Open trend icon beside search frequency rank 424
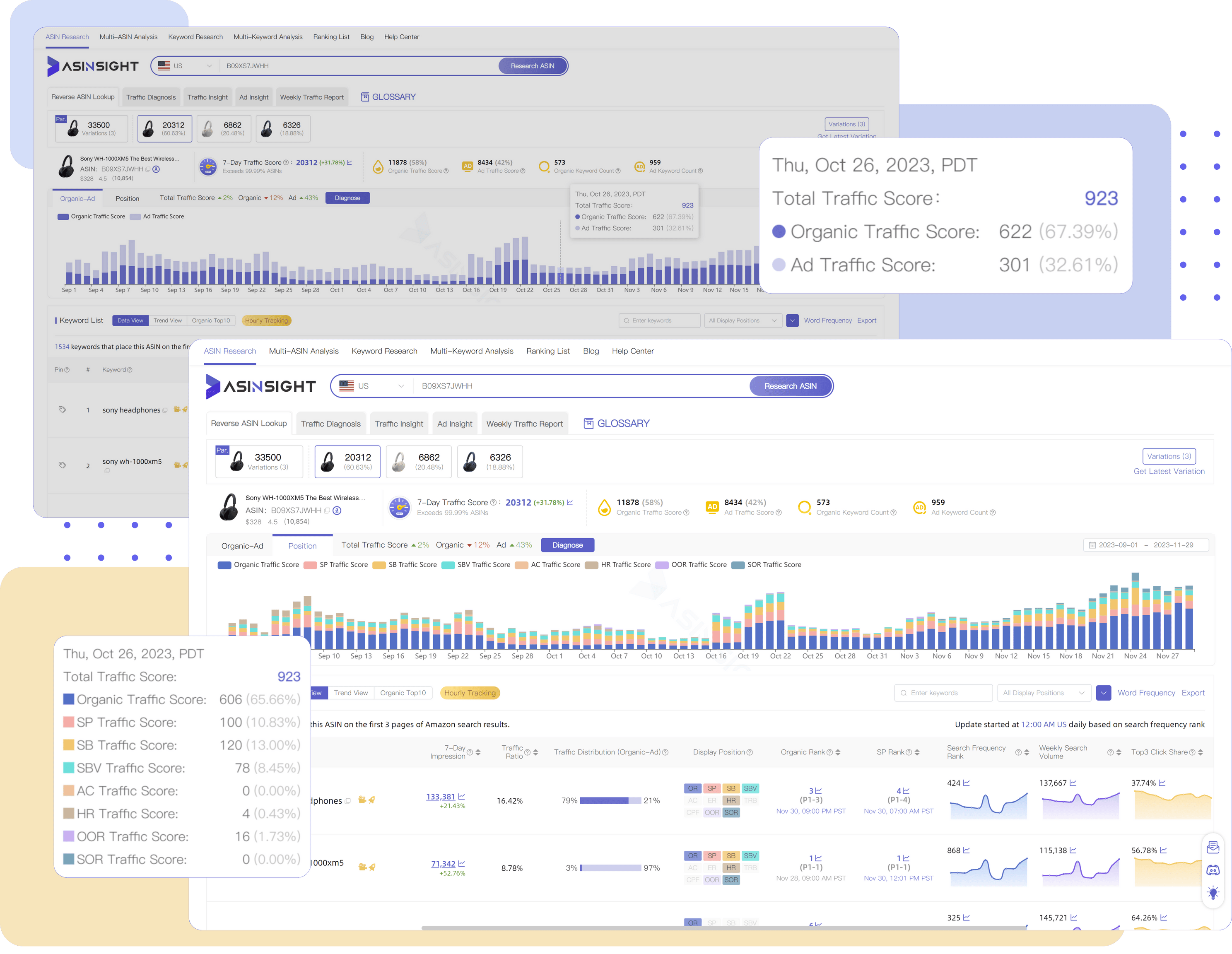Viewport: 1232px width, 954px height. (966, 783)
